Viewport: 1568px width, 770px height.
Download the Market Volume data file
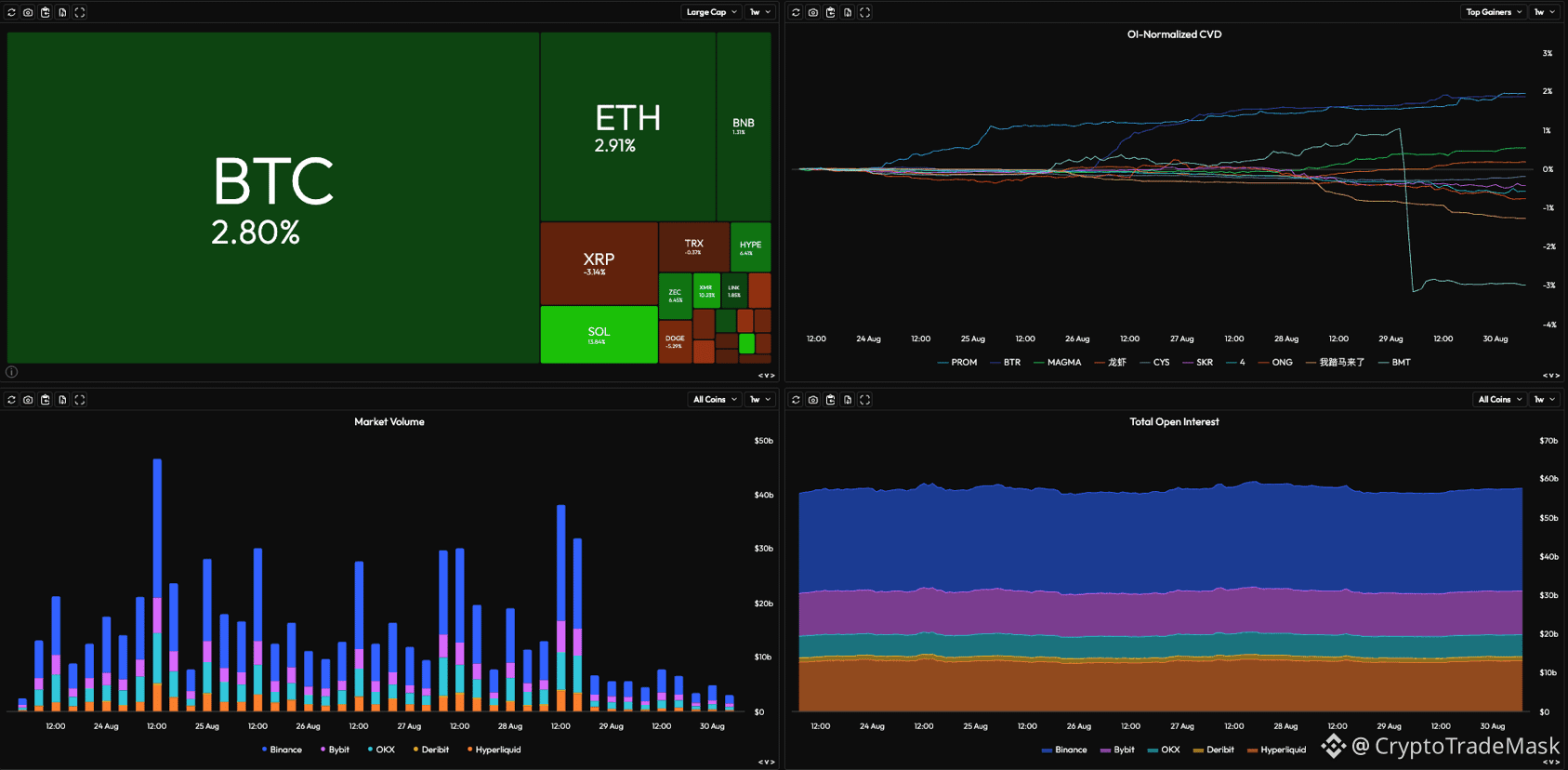62,400
